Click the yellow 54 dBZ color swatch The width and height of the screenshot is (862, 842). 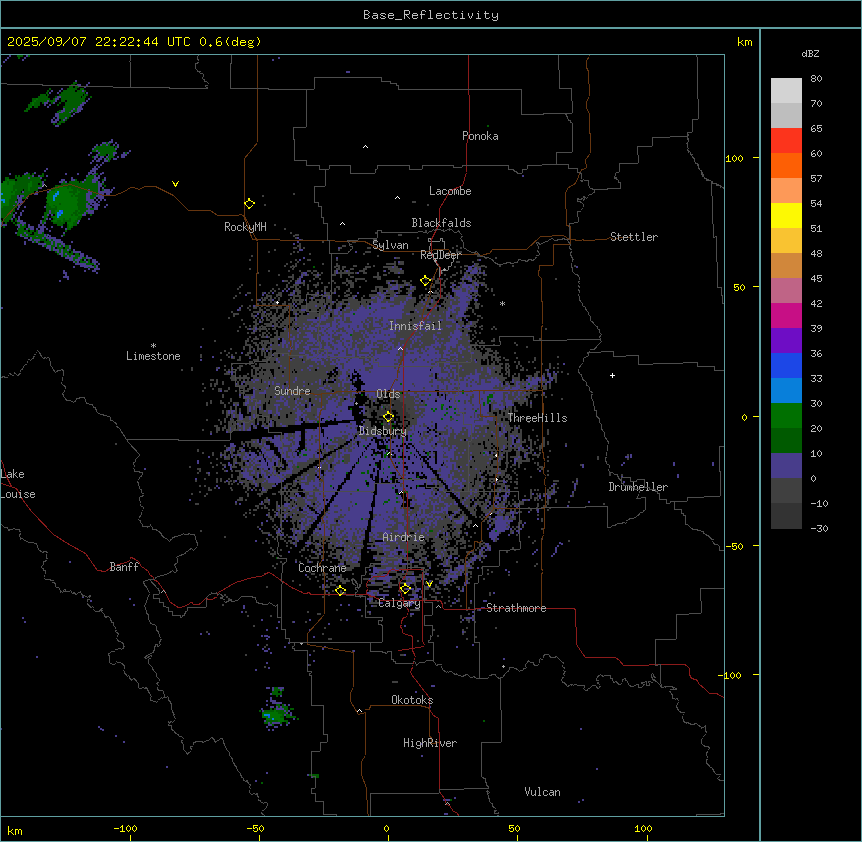tap(786, 215)
